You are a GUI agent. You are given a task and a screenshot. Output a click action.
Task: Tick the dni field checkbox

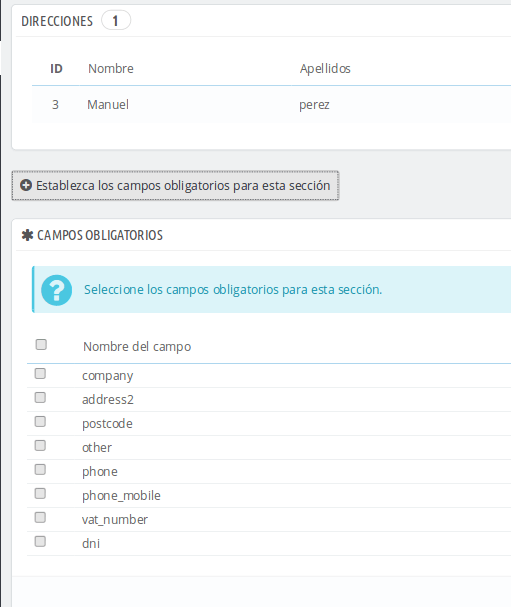coord(40,542)
